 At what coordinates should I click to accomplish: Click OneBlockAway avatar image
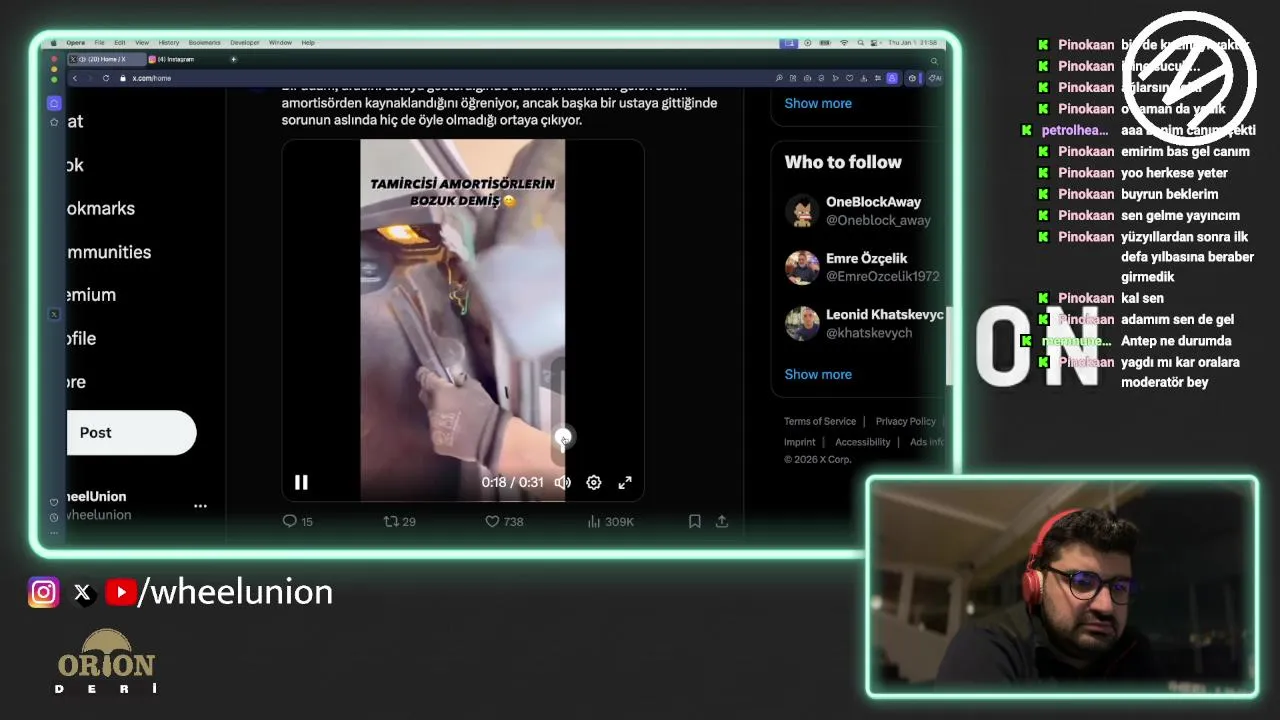coord(802,211)
